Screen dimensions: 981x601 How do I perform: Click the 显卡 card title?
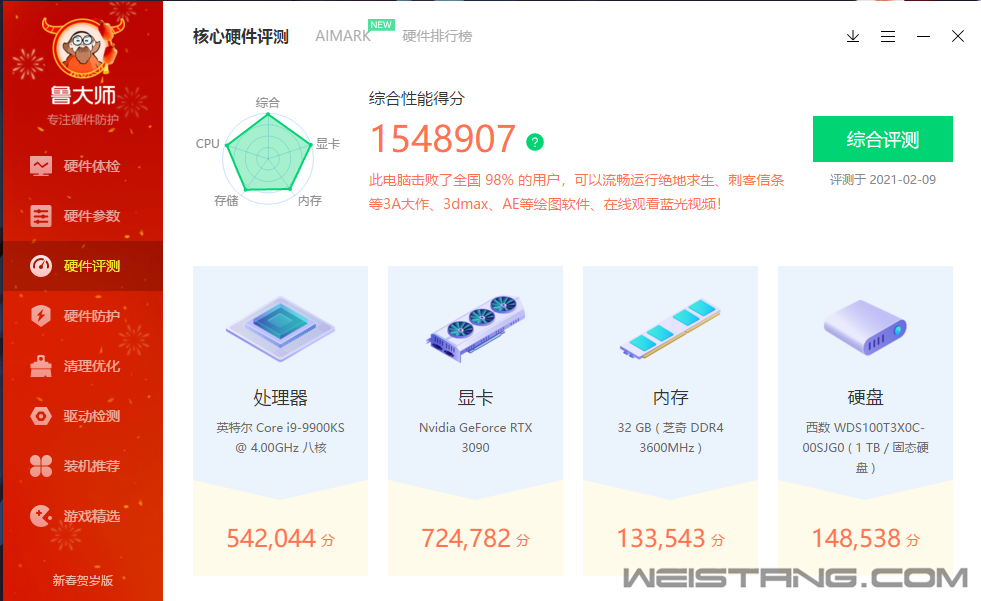pyautogui.click(x=475, y=398)
